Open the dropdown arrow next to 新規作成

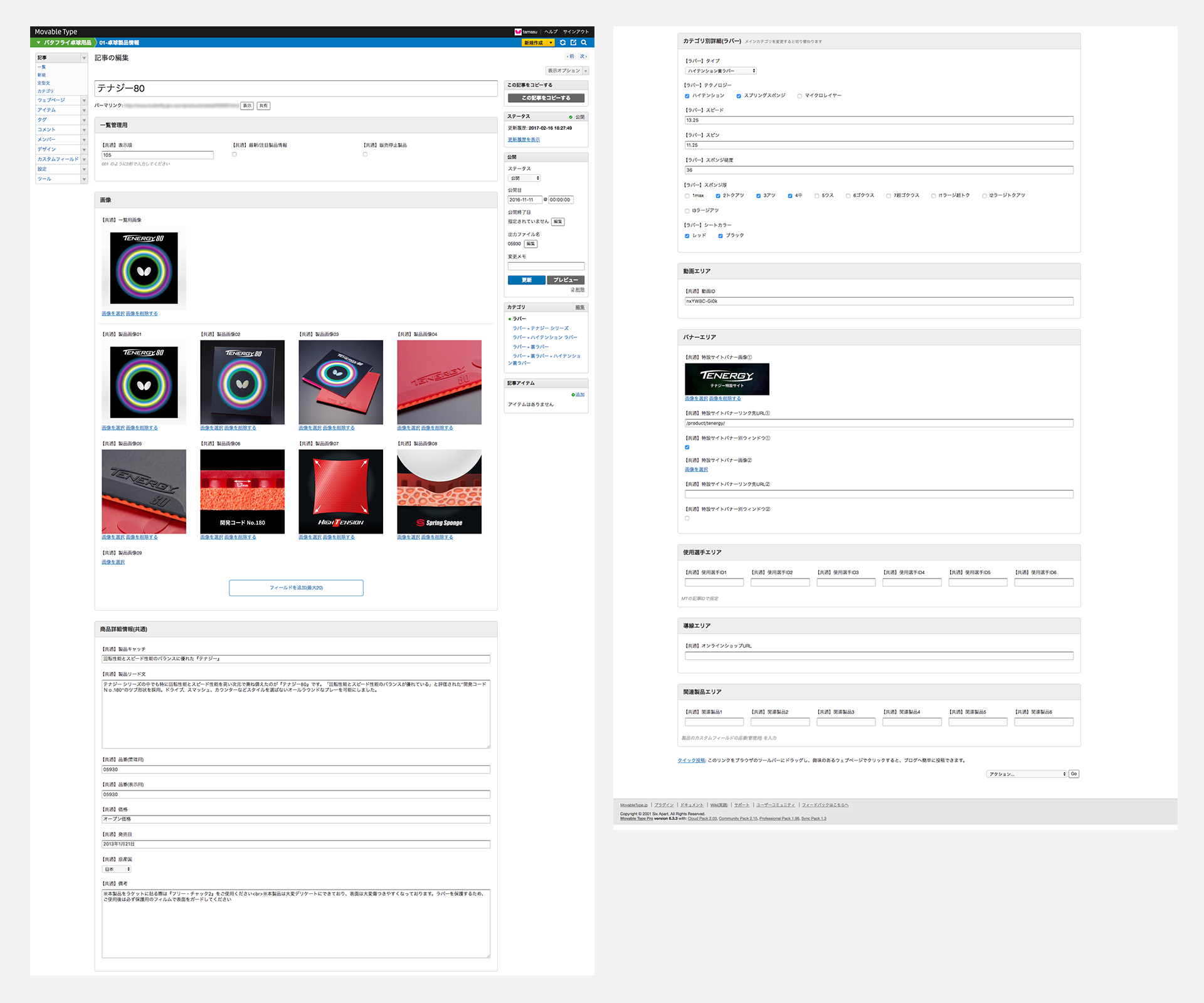[x=551, y=43]
